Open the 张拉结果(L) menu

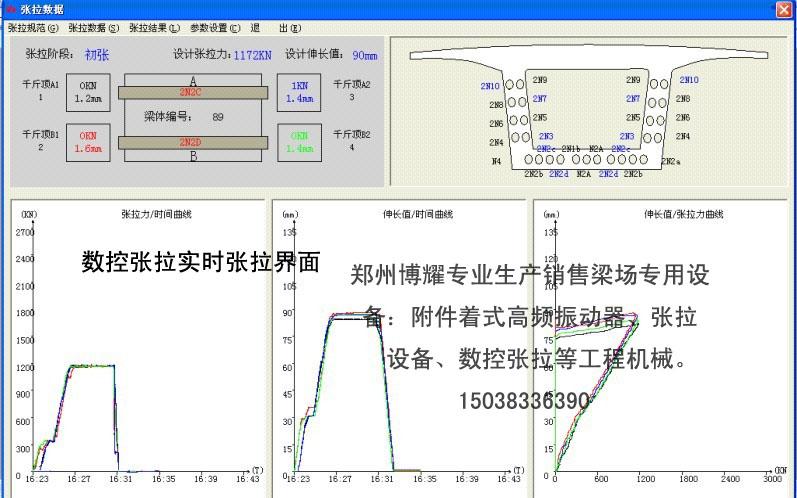point(154,28)
